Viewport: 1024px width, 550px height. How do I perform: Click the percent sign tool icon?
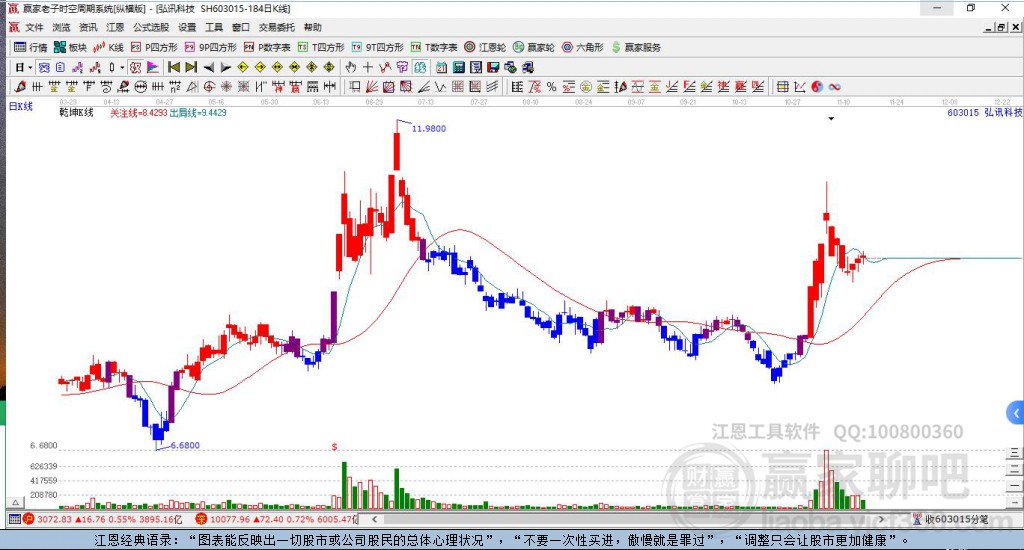tap(551, 87)
